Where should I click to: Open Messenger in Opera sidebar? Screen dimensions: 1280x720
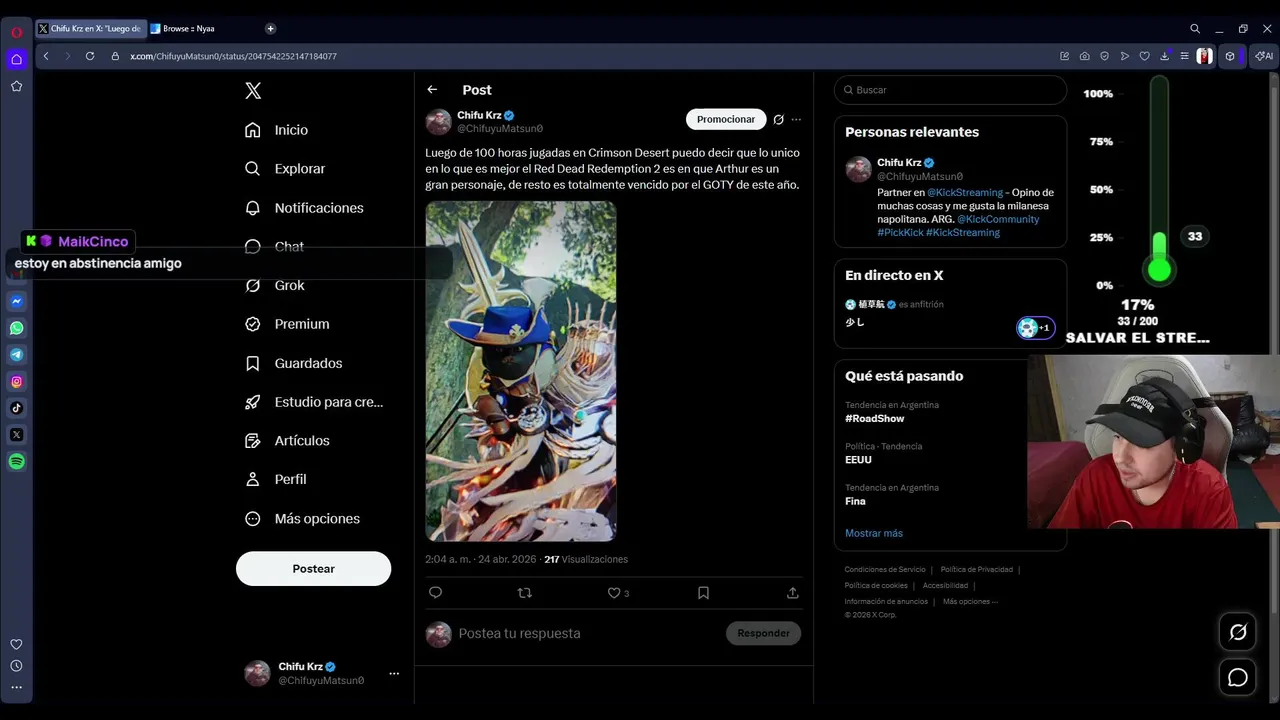[17, 301]
